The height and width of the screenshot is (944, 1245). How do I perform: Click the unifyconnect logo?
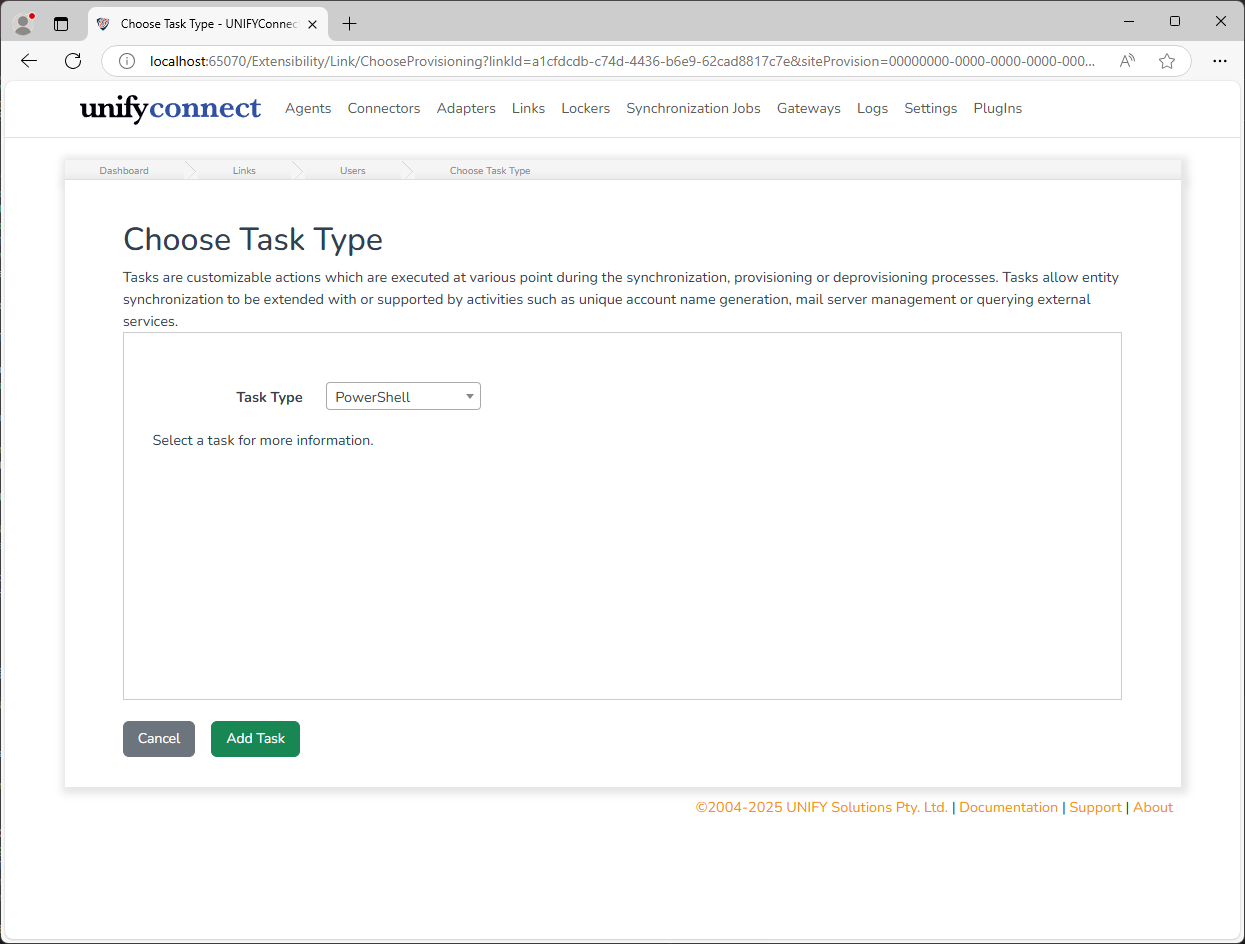click(x=170, y=108)
